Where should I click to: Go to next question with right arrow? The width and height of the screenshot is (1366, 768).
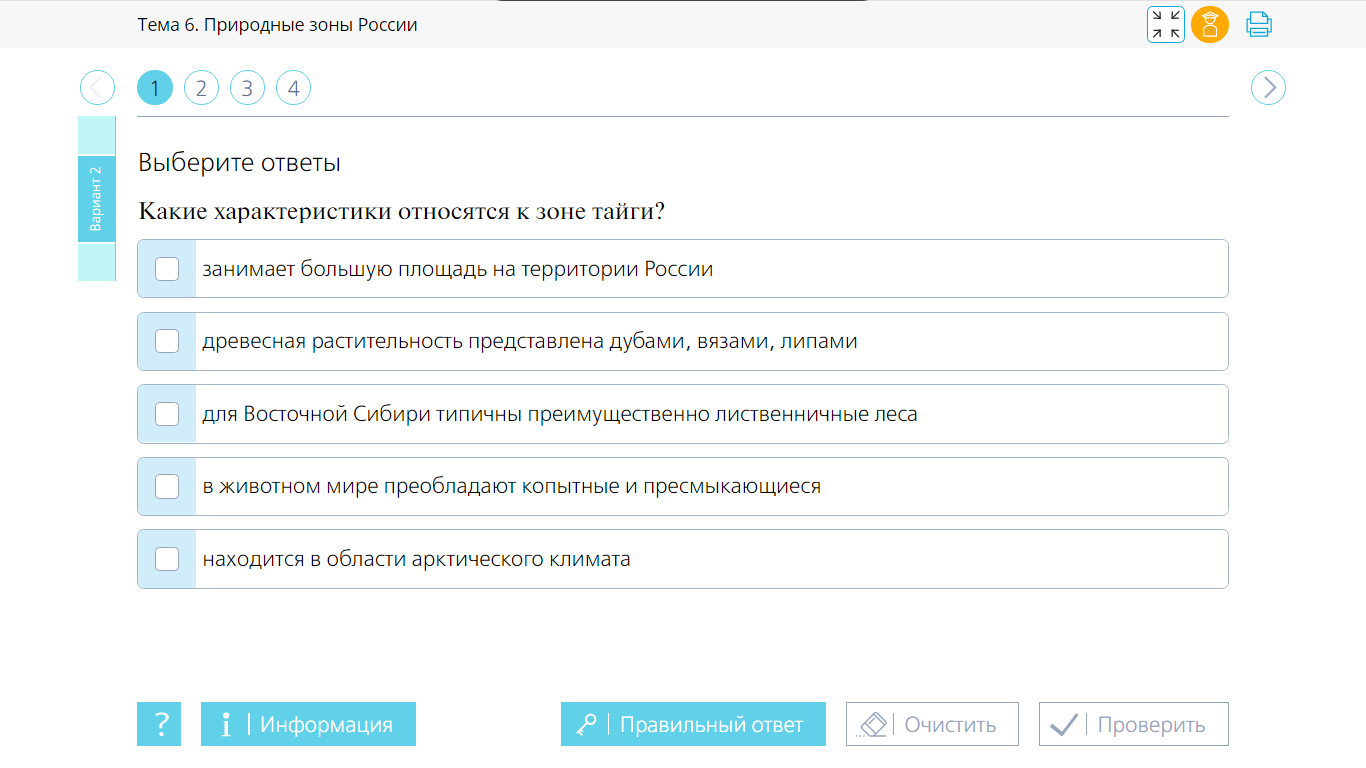pos(1268,88)
